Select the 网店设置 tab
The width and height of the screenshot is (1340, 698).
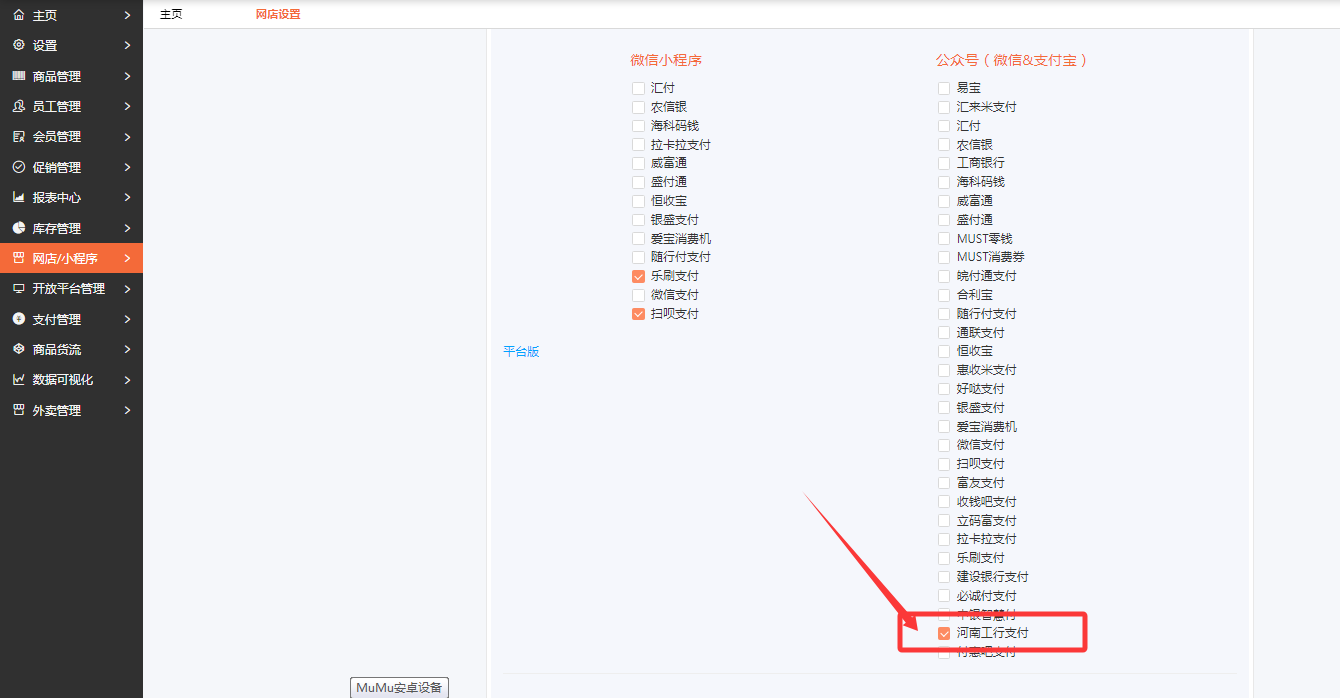tap(277, 15)
